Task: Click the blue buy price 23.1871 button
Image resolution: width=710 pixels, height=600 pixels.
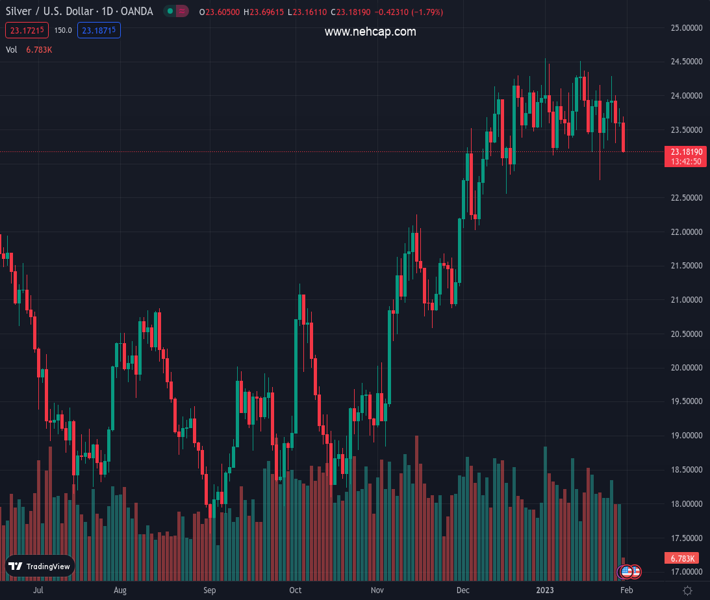Action: pyautogui.click(x=100, y=30)
